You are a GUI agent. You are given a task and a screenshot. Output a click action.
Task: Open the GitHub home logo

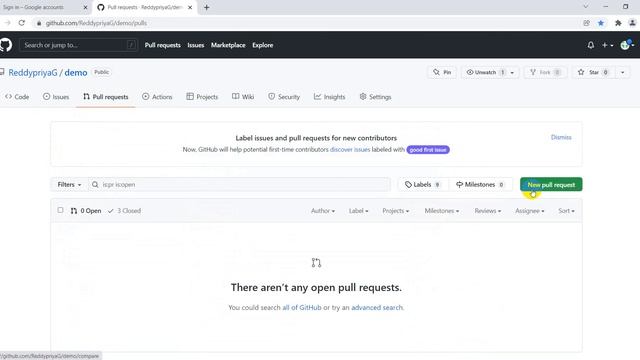[x=5, y=45]
